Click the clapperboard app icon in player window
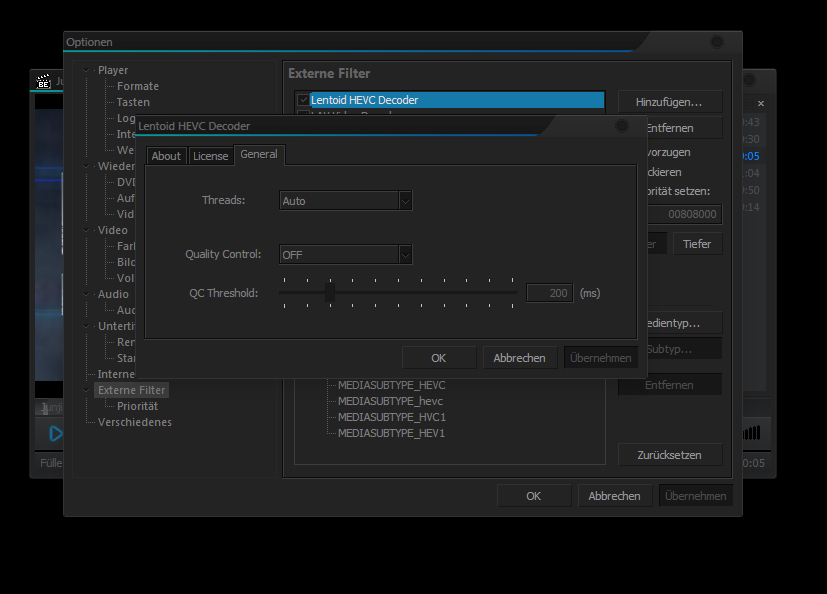The width and height of the screenshot is (827, 594). [x=43, y=82]
